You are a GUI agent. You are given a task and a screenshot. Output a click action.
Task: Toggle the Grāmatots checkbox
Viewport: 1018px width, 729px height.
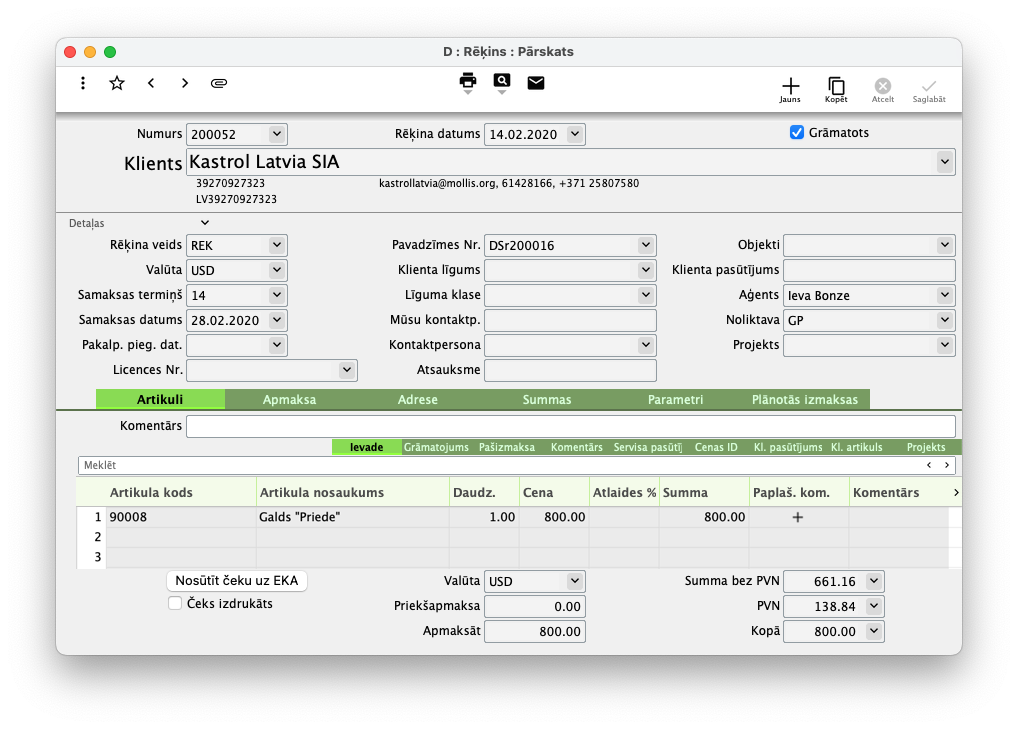[x=797, y=133]
